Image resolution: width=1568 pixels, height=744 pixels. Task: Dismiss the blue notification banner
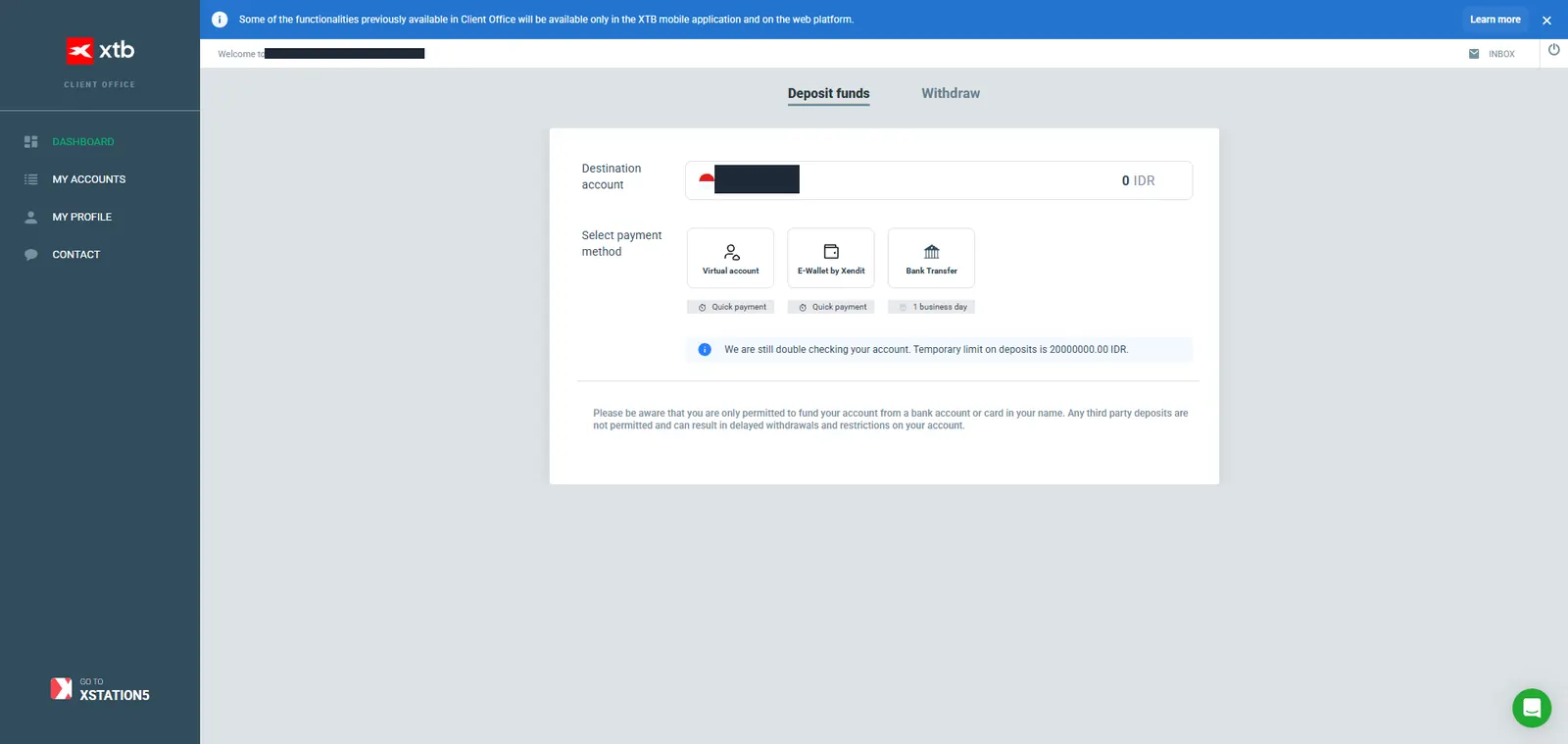(1546, 21)
